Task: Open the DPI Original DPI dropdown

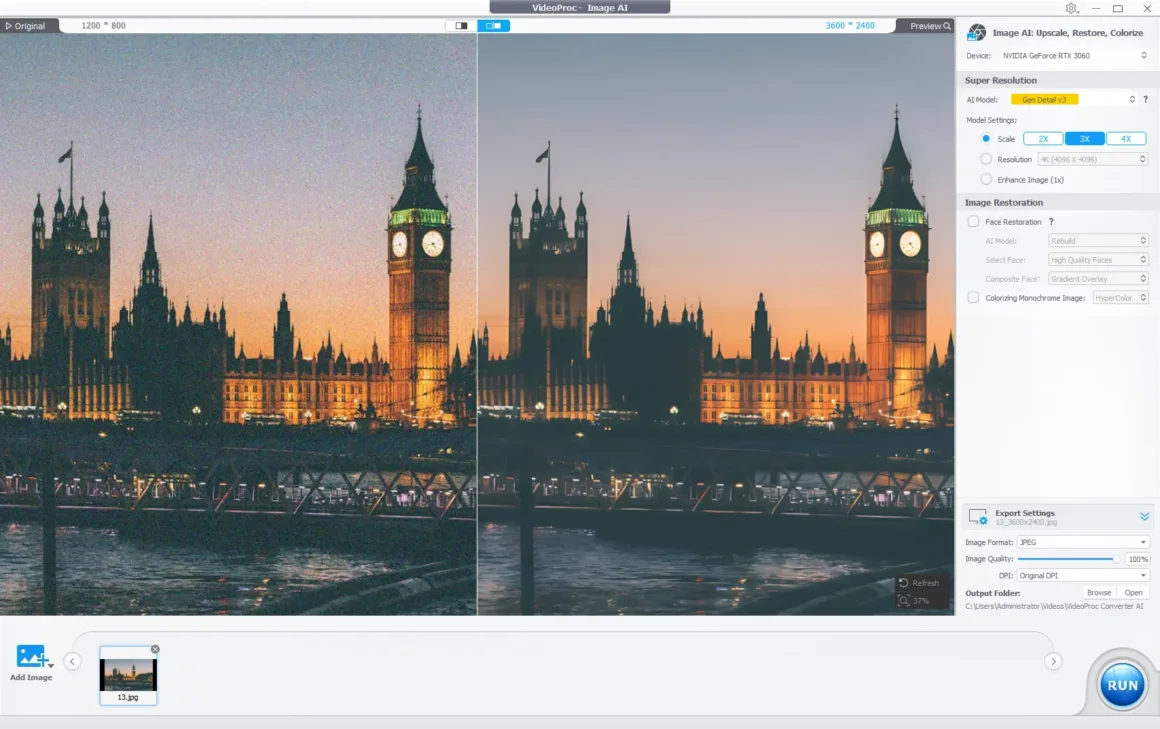Action: (1083, 575)
